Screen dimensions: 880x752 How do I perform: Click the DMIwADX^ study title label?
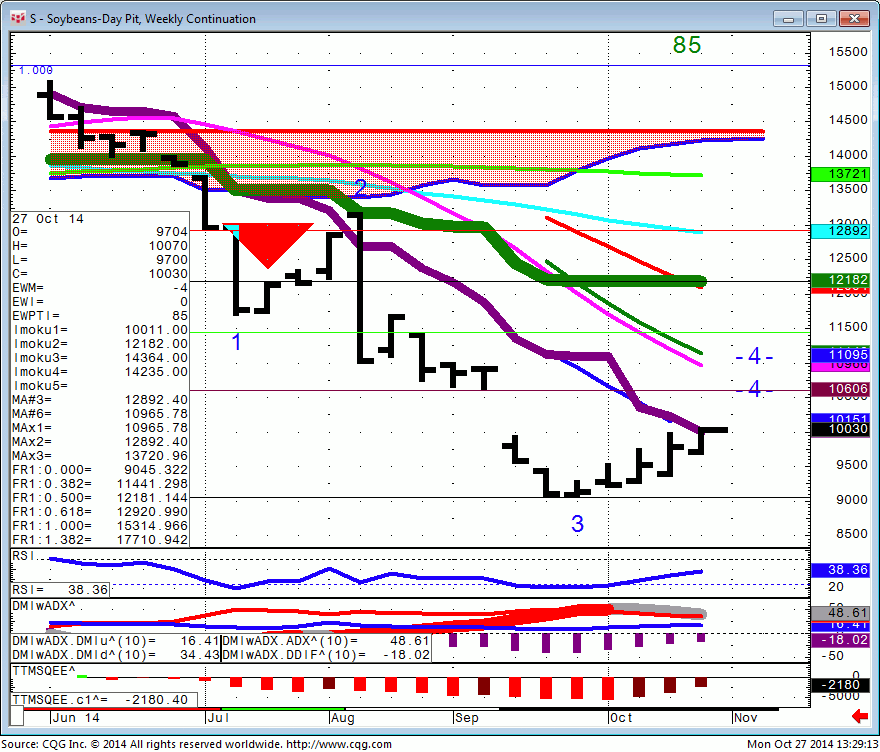pos(44,606)
